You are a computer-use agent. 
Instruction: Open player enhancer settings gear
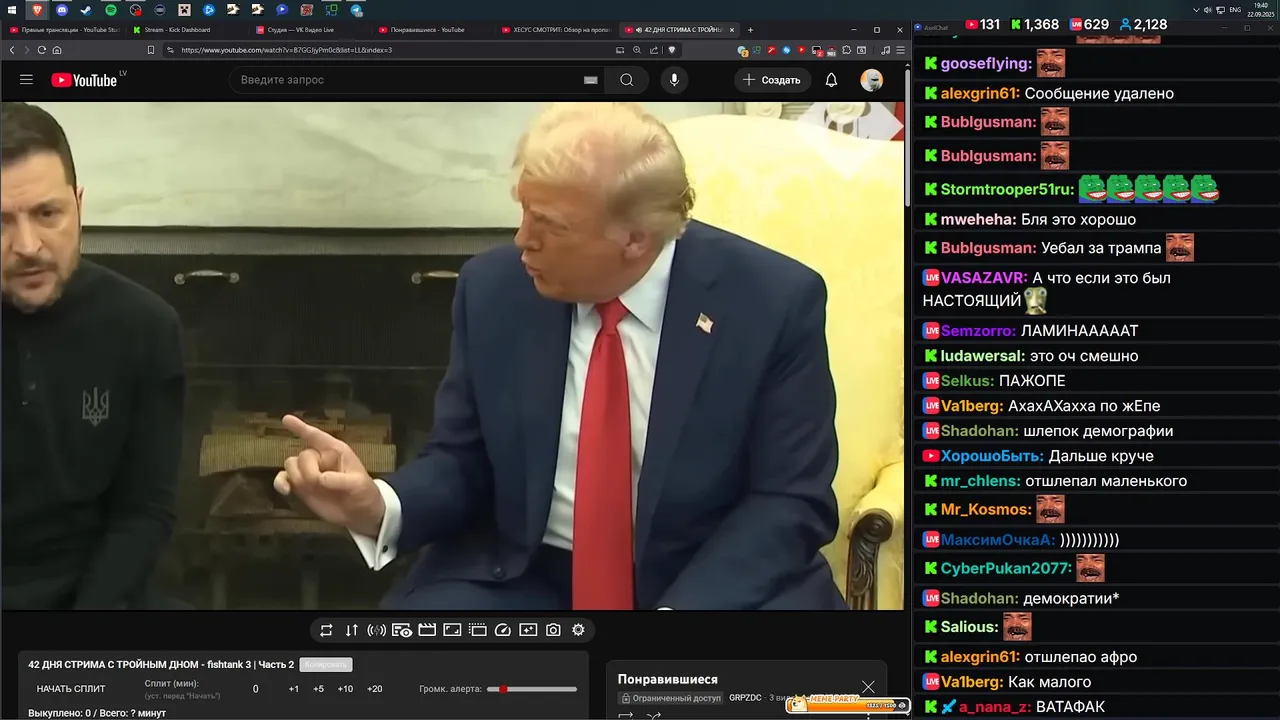[x=578, y=630]
